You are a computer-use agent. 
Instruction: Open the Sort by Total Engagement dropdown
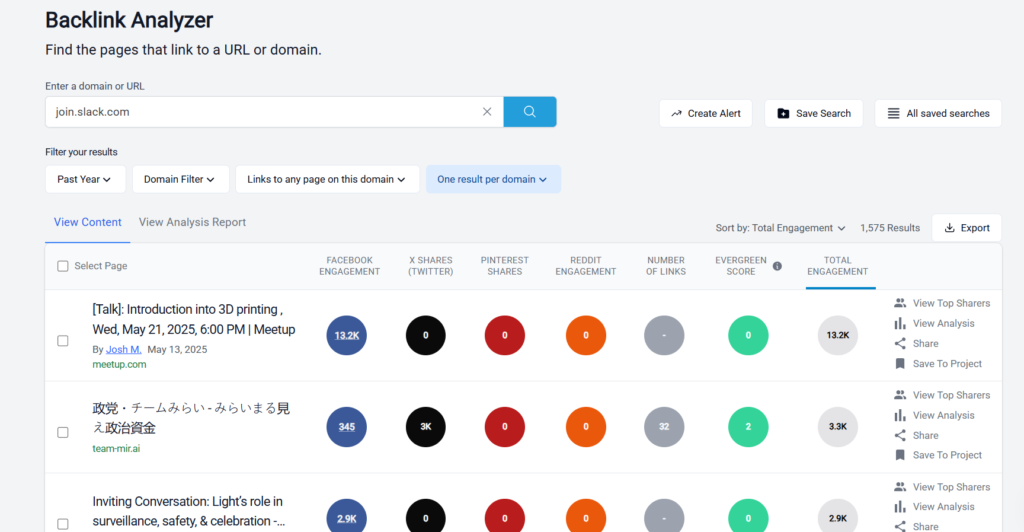click(x=780, y=228)
